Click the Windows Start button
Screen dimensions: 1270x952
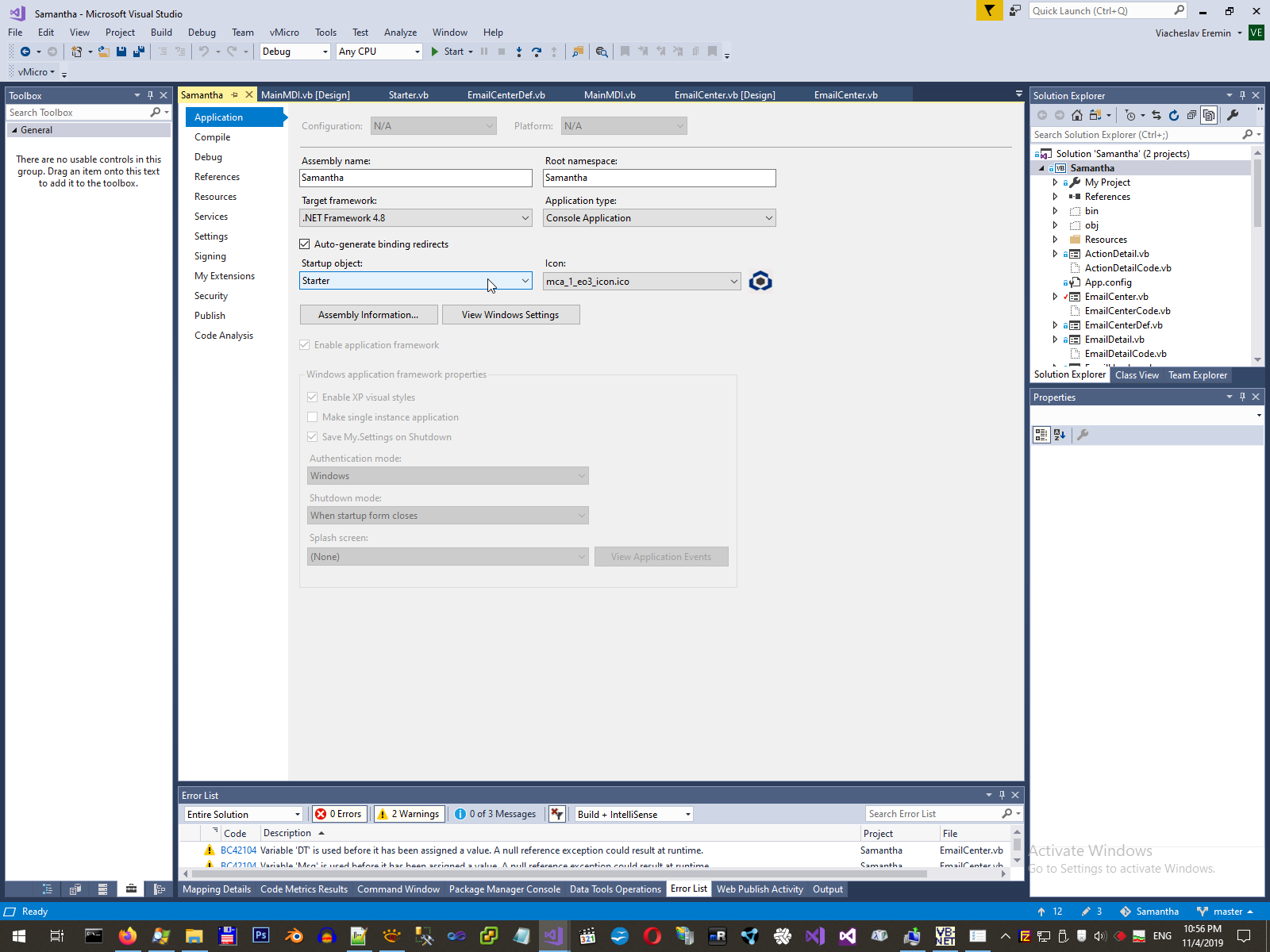pos(19,936)
